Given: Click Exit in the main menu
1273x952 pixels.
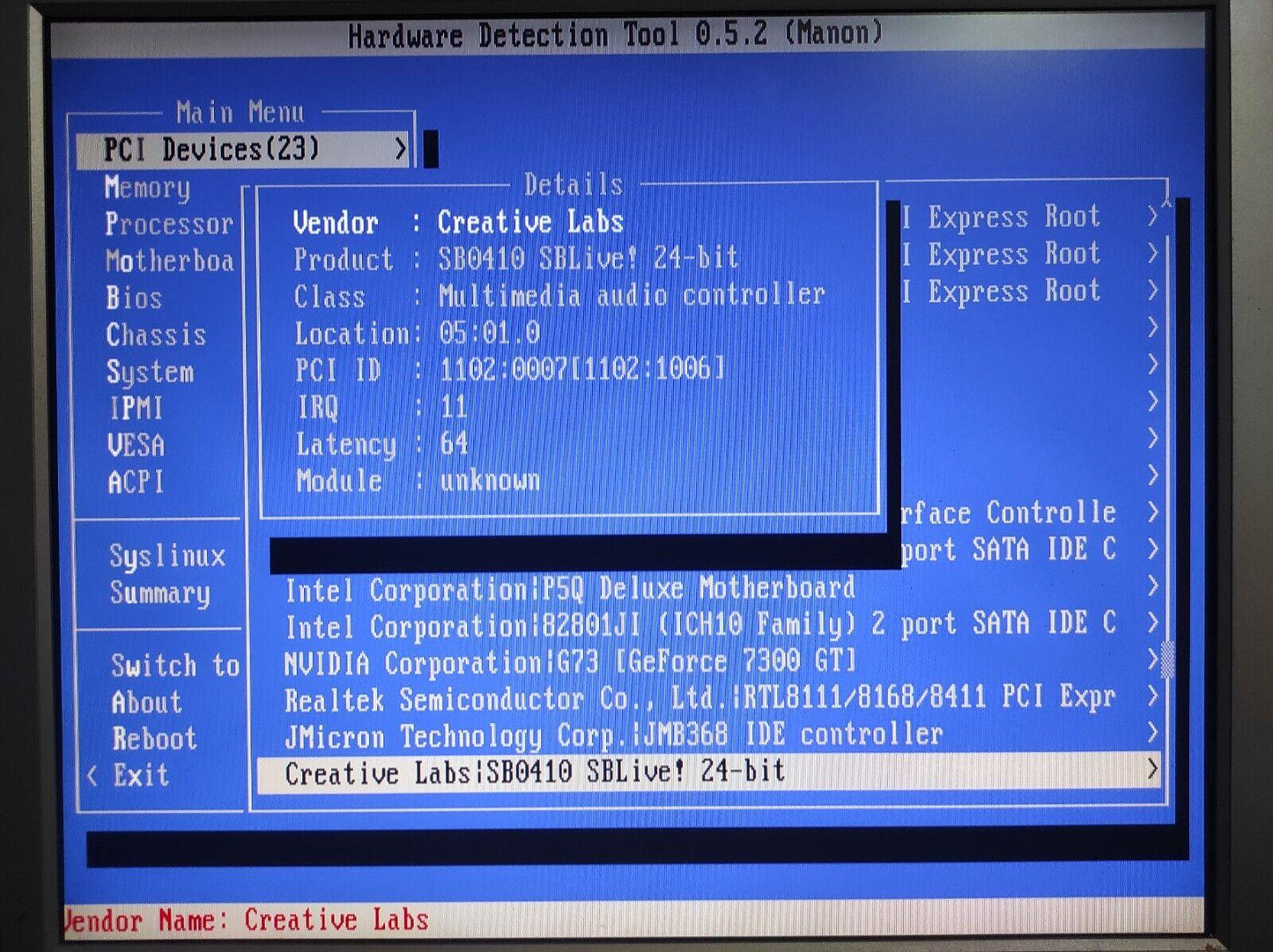Looking at the screenshot, I should click(x=140, y=776).
